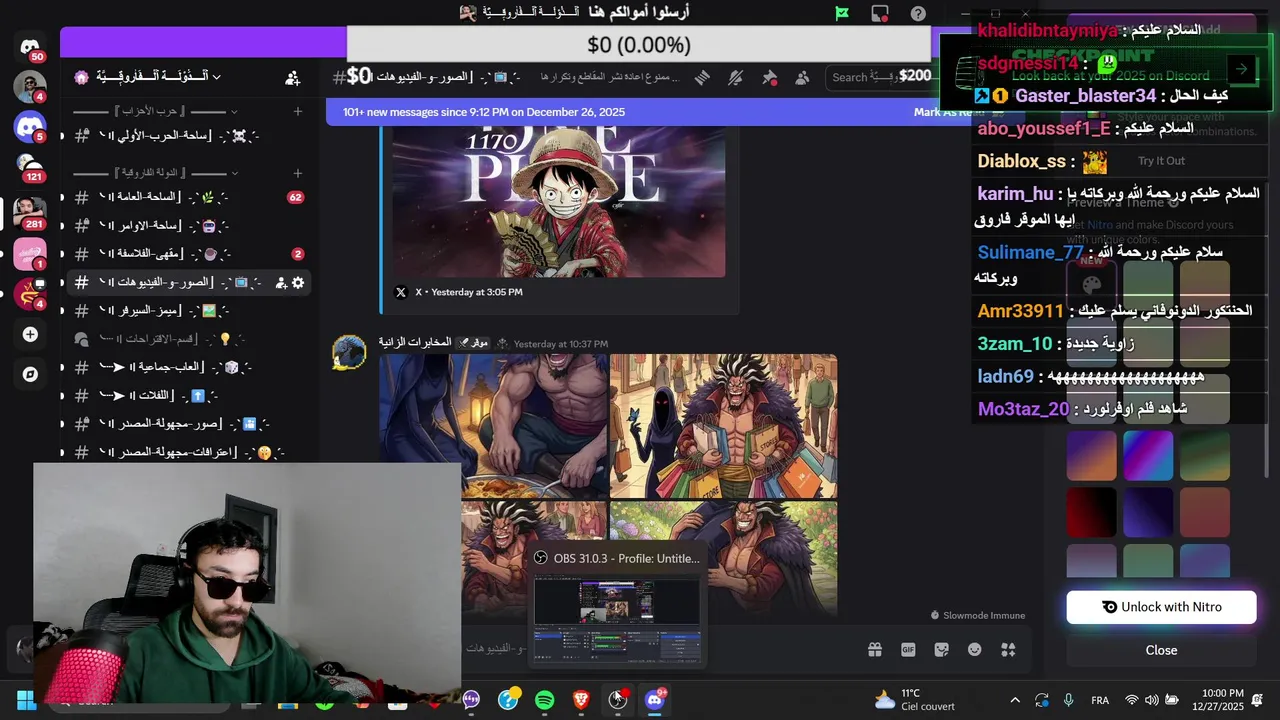Open forum قسم-الاقتراحات
The width and height of the screenshot is (1280, 720).
[x=189, y=339]
